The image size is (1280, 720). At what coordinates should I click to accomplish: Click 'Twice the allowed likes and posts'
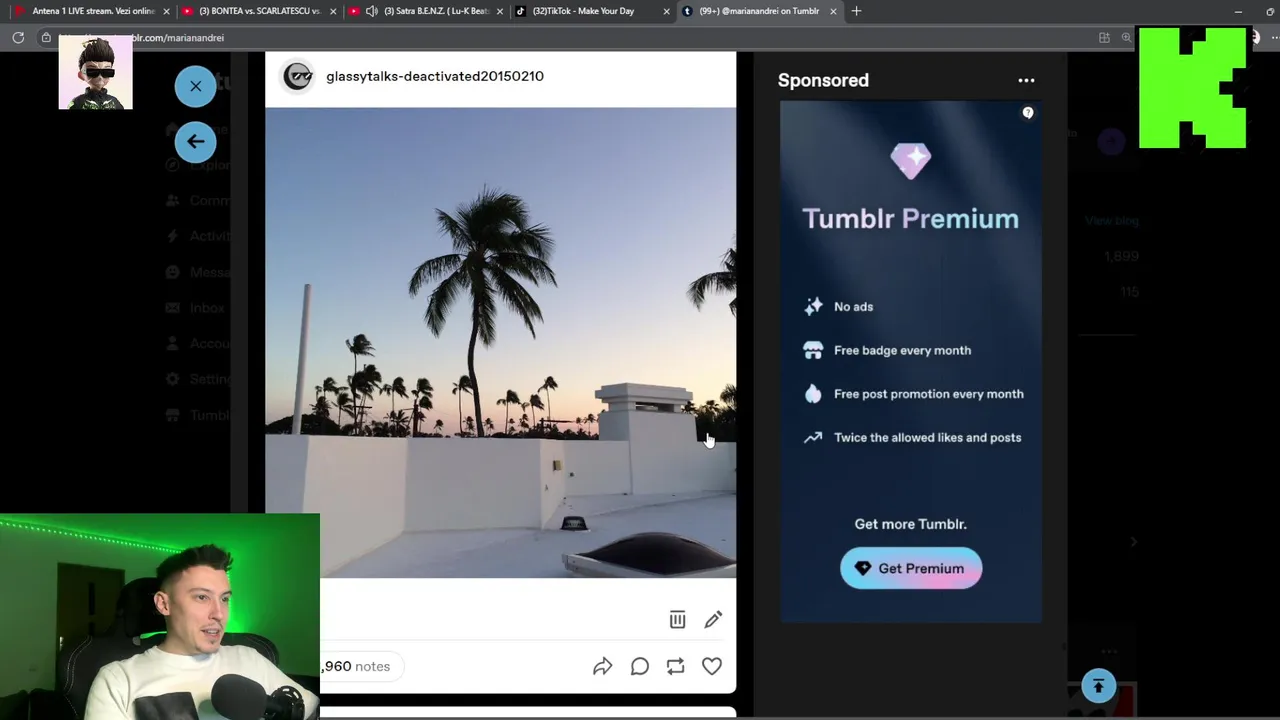click(x=927, y=437)
